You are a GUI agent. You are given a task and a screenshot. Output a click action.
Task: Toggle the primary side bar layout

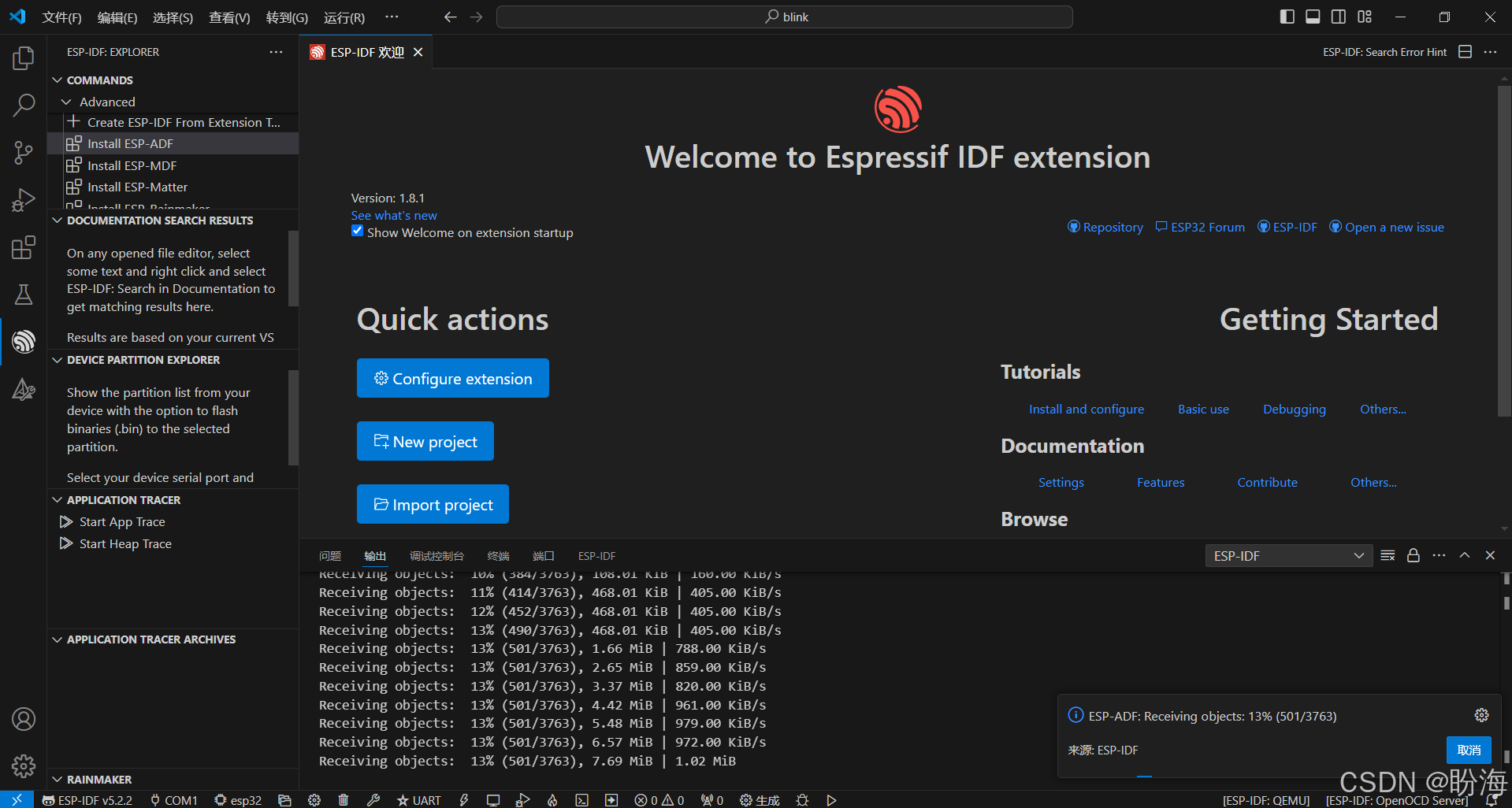[x=1287, y=17]
